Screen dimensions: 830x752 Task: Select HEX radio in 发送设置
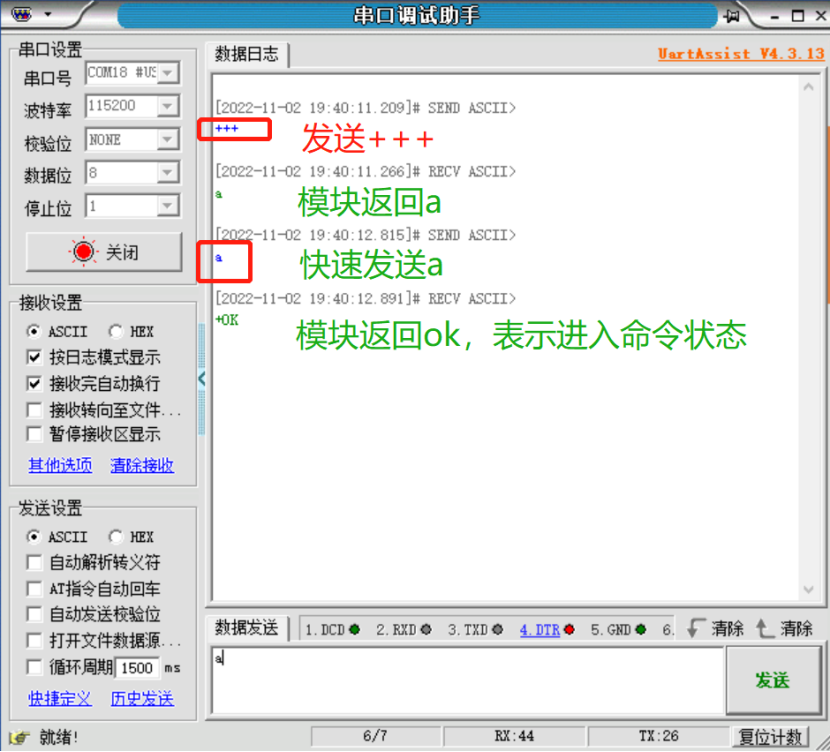(116, 537)
